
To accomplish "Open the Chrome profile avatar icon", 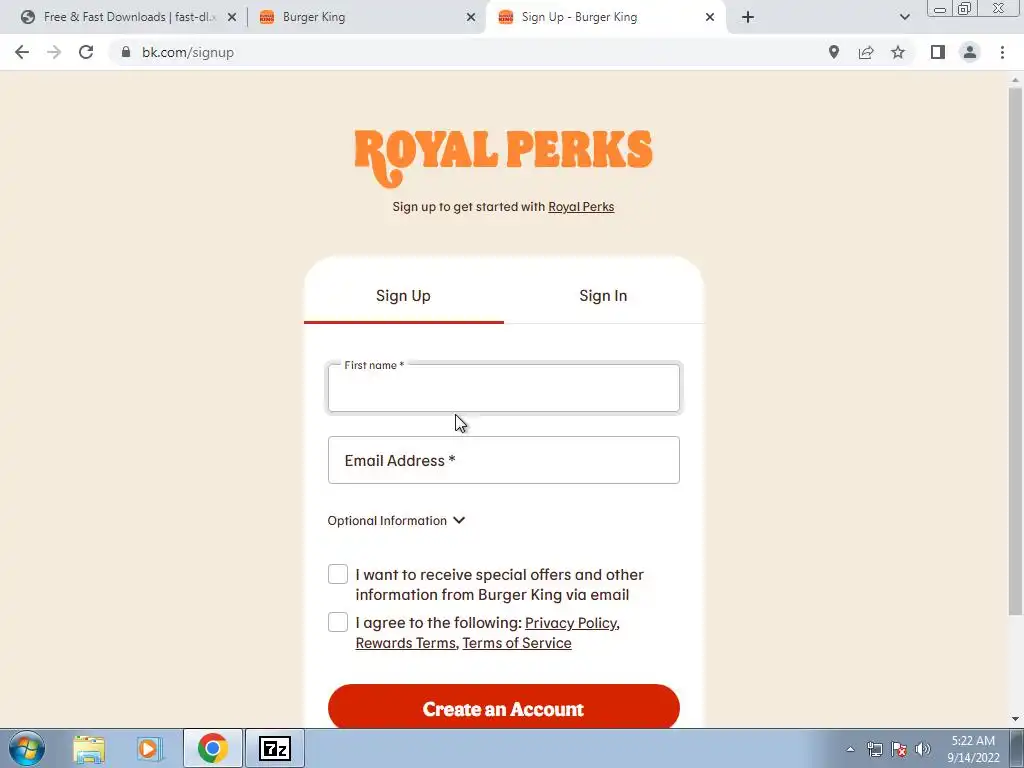I will click(x=970, y=52).
